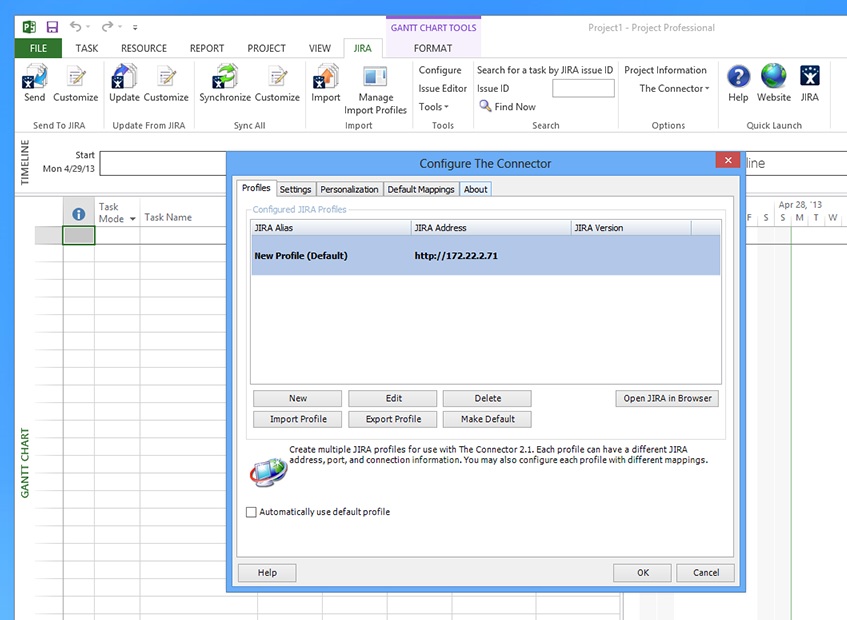Open the About tab in the dialog

(x=475, y=190)
